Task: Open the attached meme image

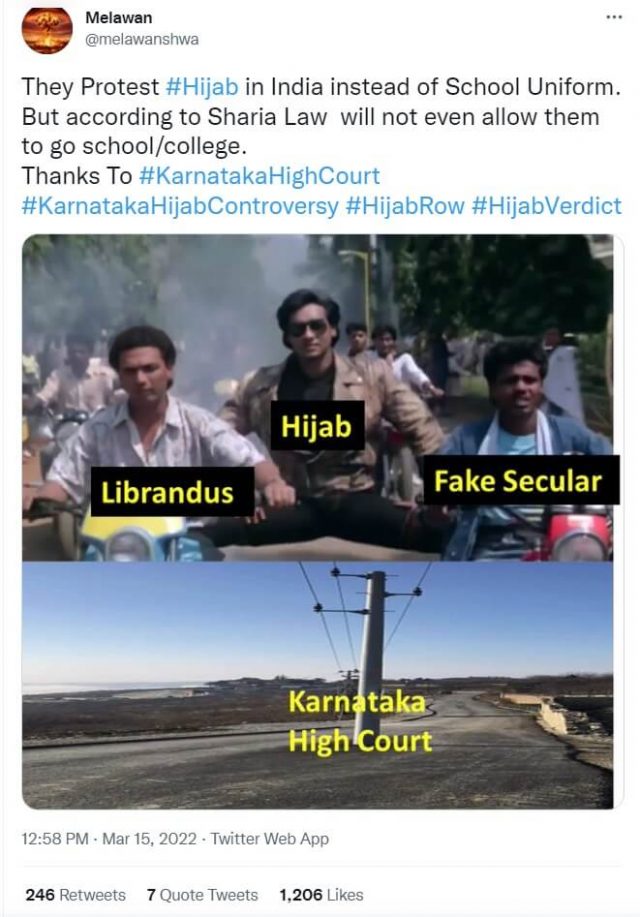Action: [x=318, y=521]
